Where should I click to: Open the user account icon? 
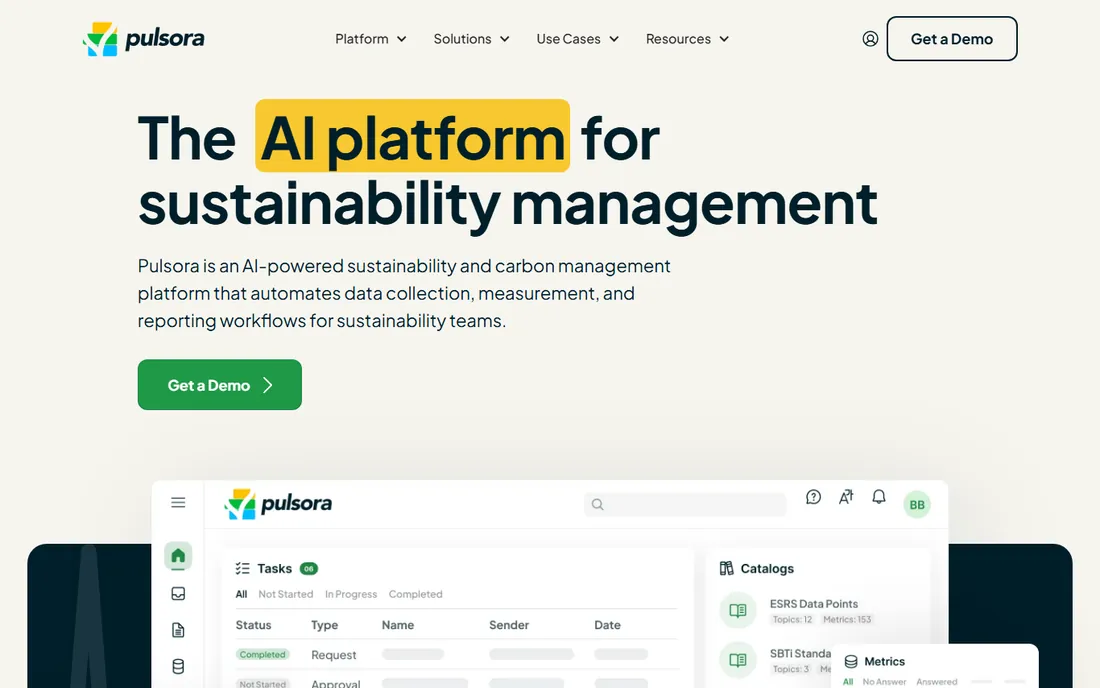(870, 39)
